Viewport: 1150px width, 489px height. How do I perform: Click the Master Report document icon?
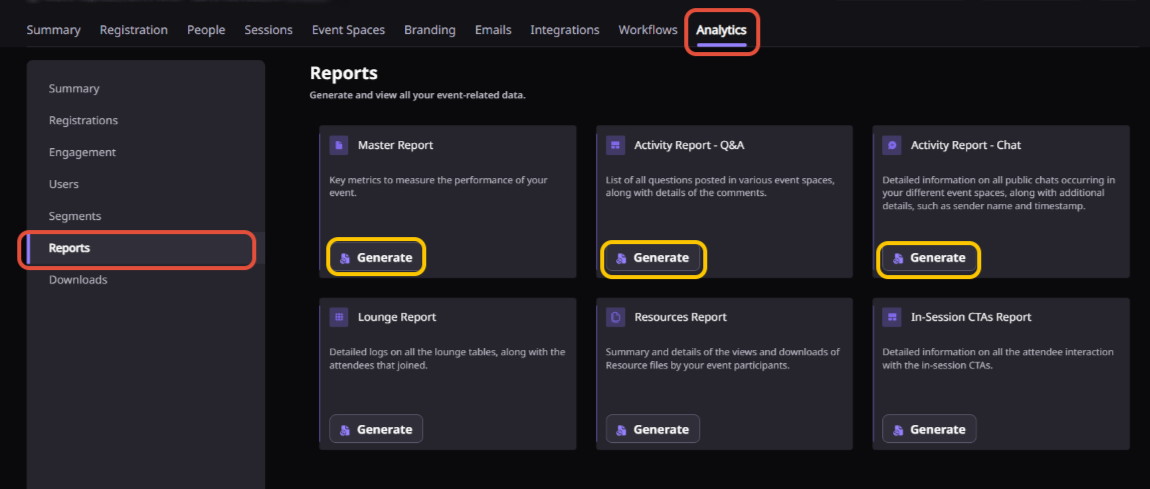339,145
